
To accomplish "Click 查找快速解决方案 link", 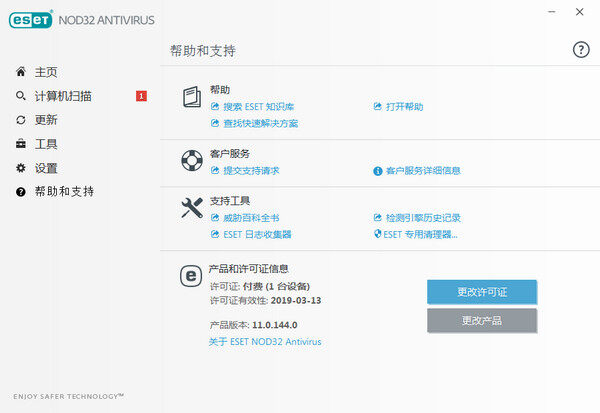I will click(x=261, y=123).
